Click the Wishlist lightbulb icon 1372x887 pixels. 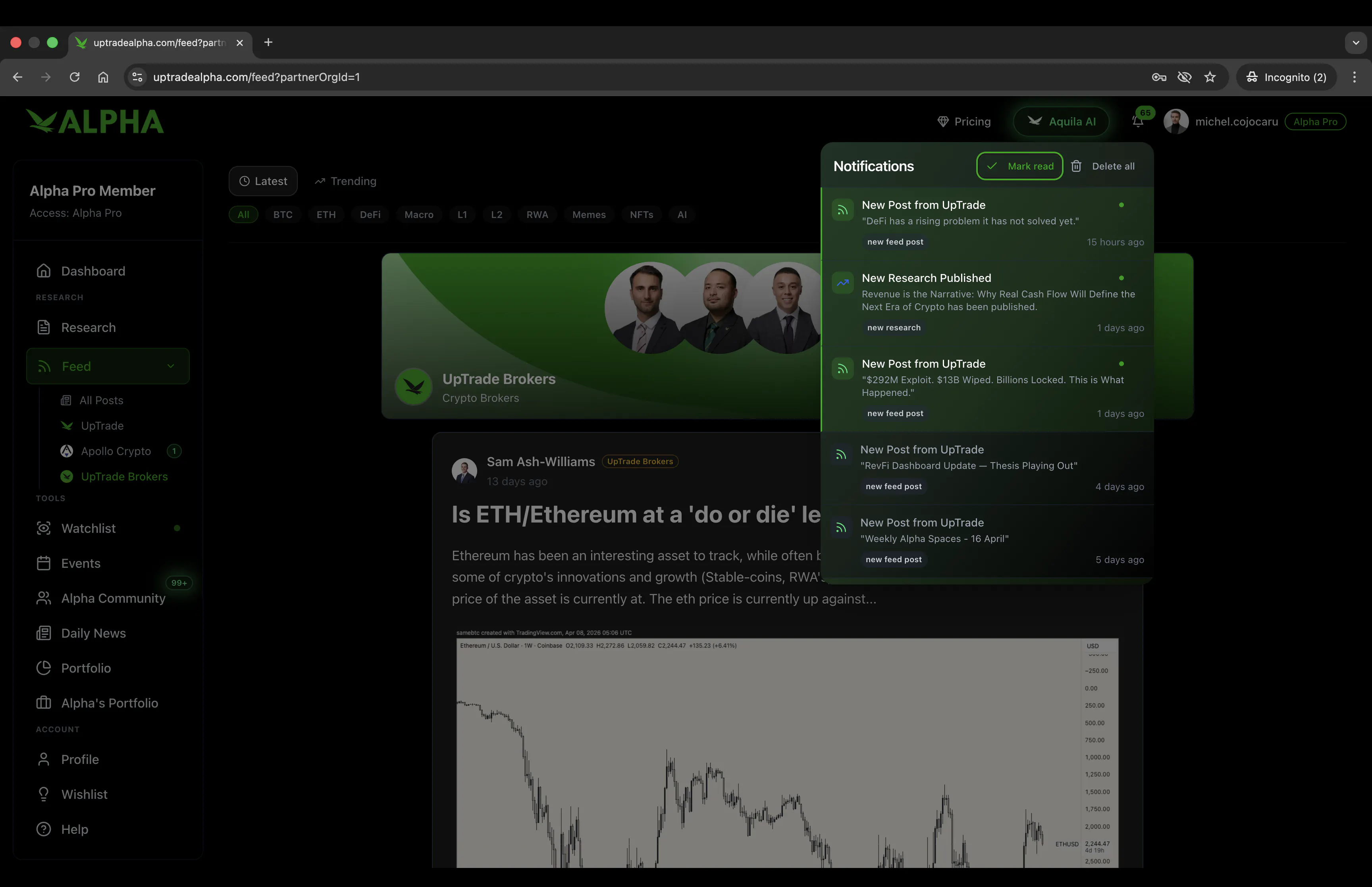click(44, 794)
